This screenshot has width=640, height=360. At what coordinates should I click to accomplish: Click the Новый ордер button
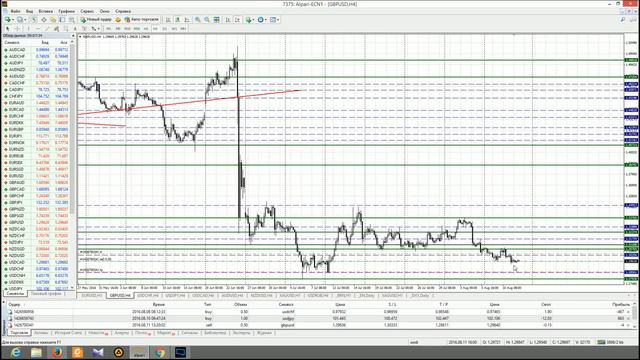point(96,20)
